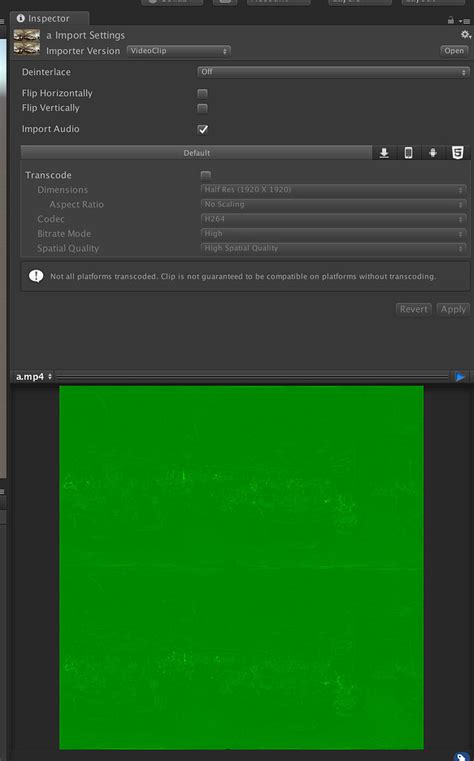Click the Spatial Quality label
The height and width of the screenshot is (761, 474).
[x=68, y=248]
